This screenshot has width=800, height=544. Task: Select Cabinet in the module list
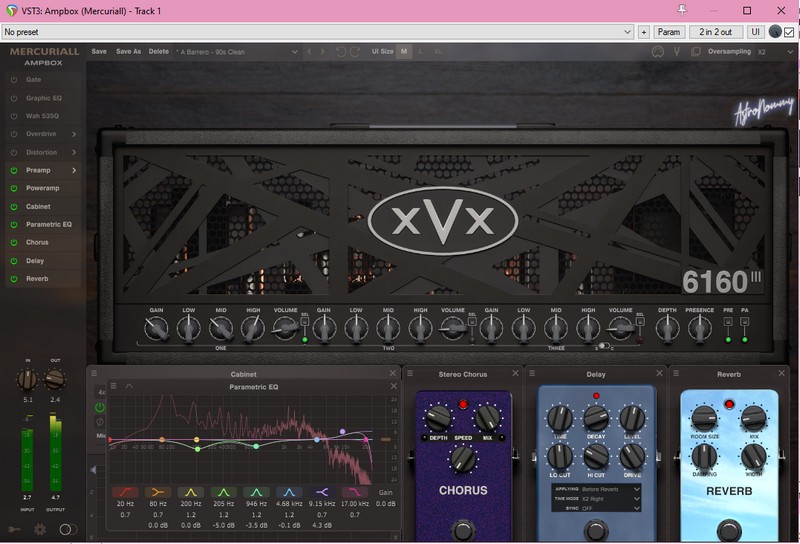coord(38,207)
